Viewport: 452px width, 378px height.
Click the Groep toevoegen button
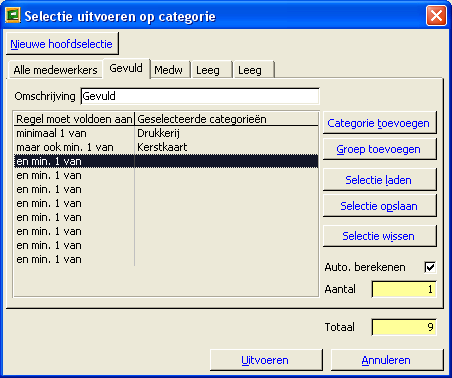tap(379, 149)
